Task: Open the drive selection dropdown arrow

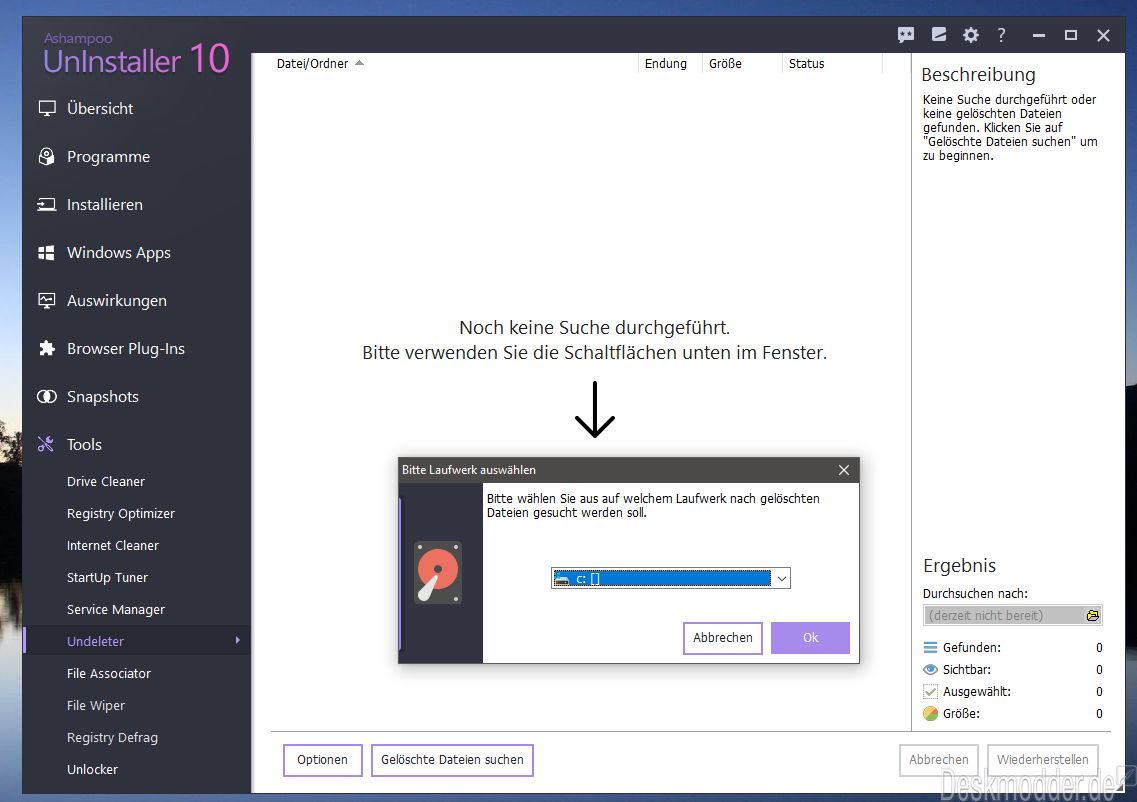Action: (x=781, y=579)
